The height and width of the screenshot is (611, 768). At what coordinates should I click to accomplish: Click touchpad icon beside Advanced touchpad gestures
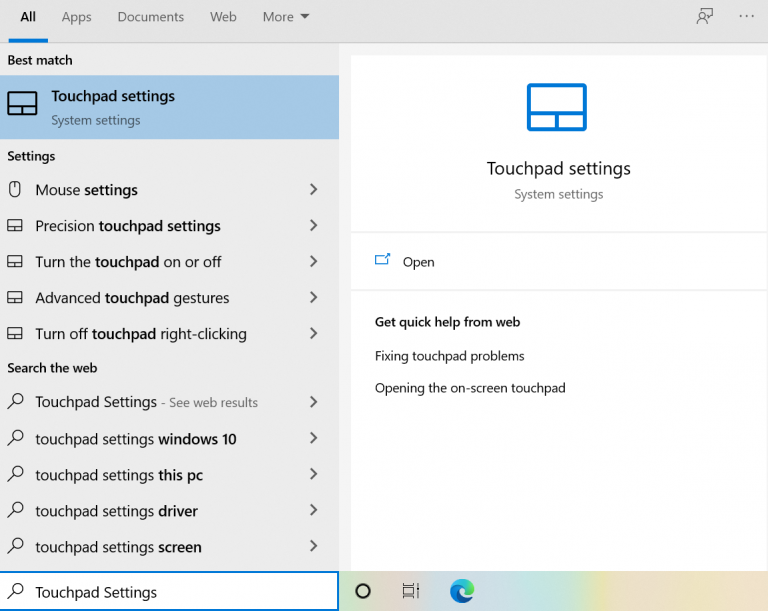click(x=15, y=297)
